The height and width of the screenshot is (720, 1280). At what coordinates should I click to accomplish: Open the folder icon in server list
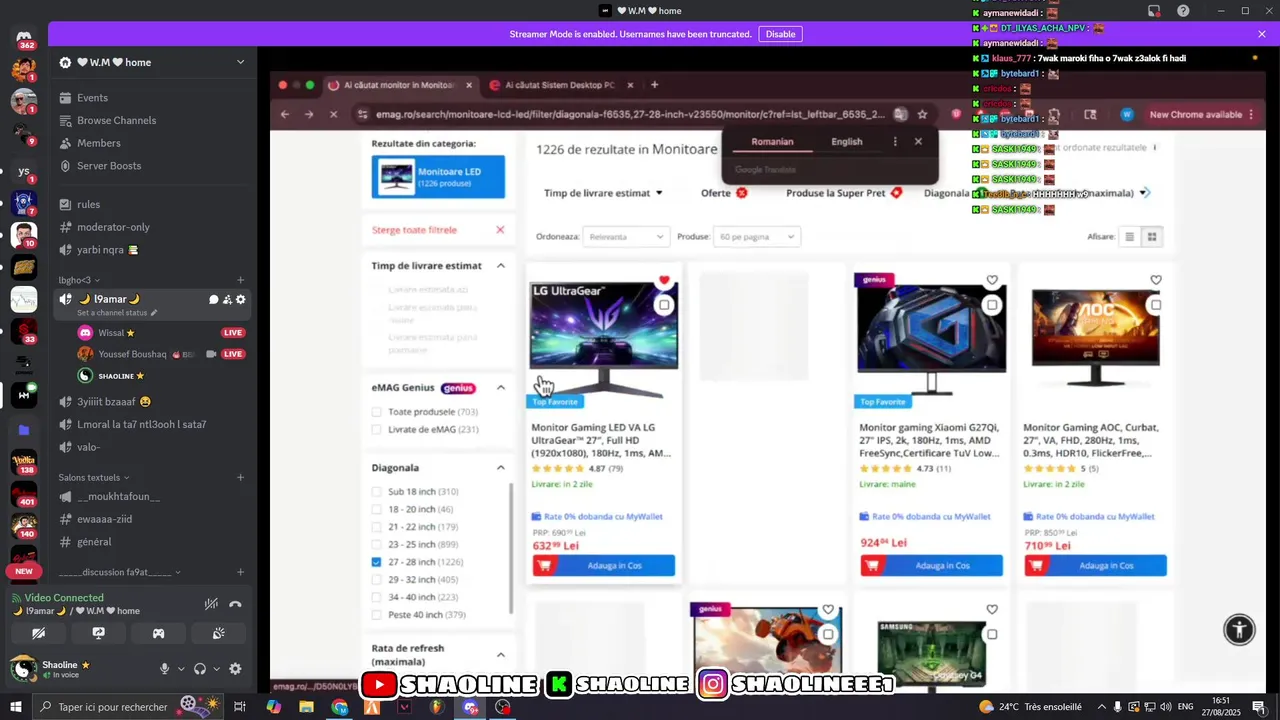coord(24,430)
